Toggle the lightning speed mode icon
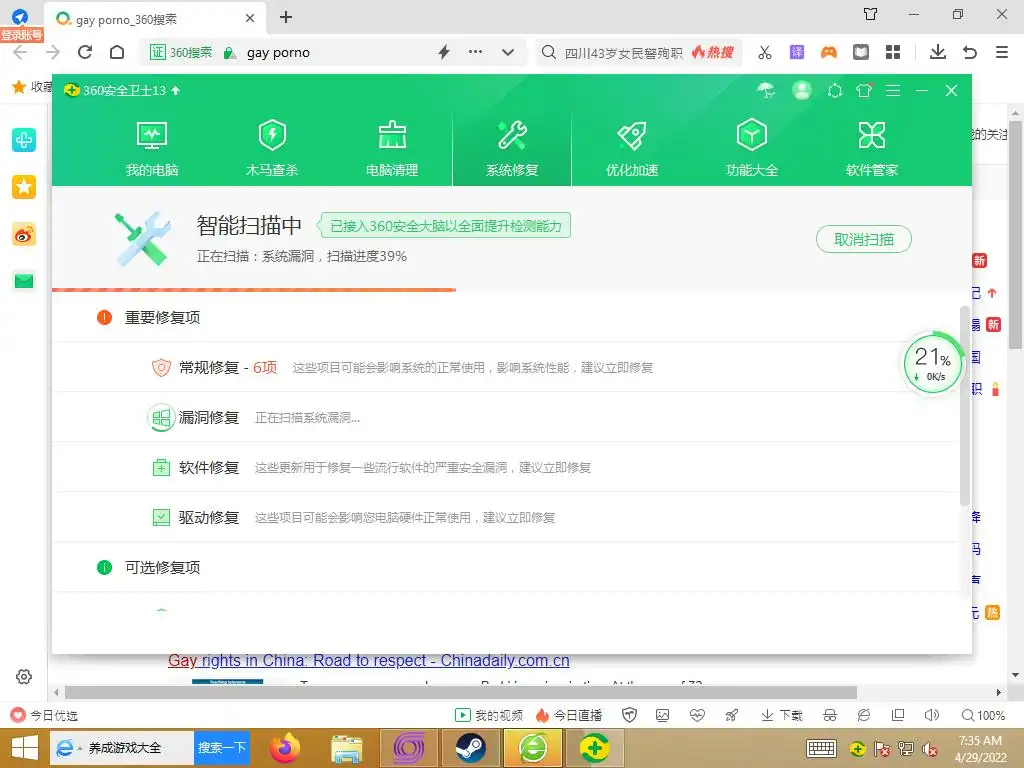Image resolution: width=1024 pixels, height=768 pixels. coord(444,52)
